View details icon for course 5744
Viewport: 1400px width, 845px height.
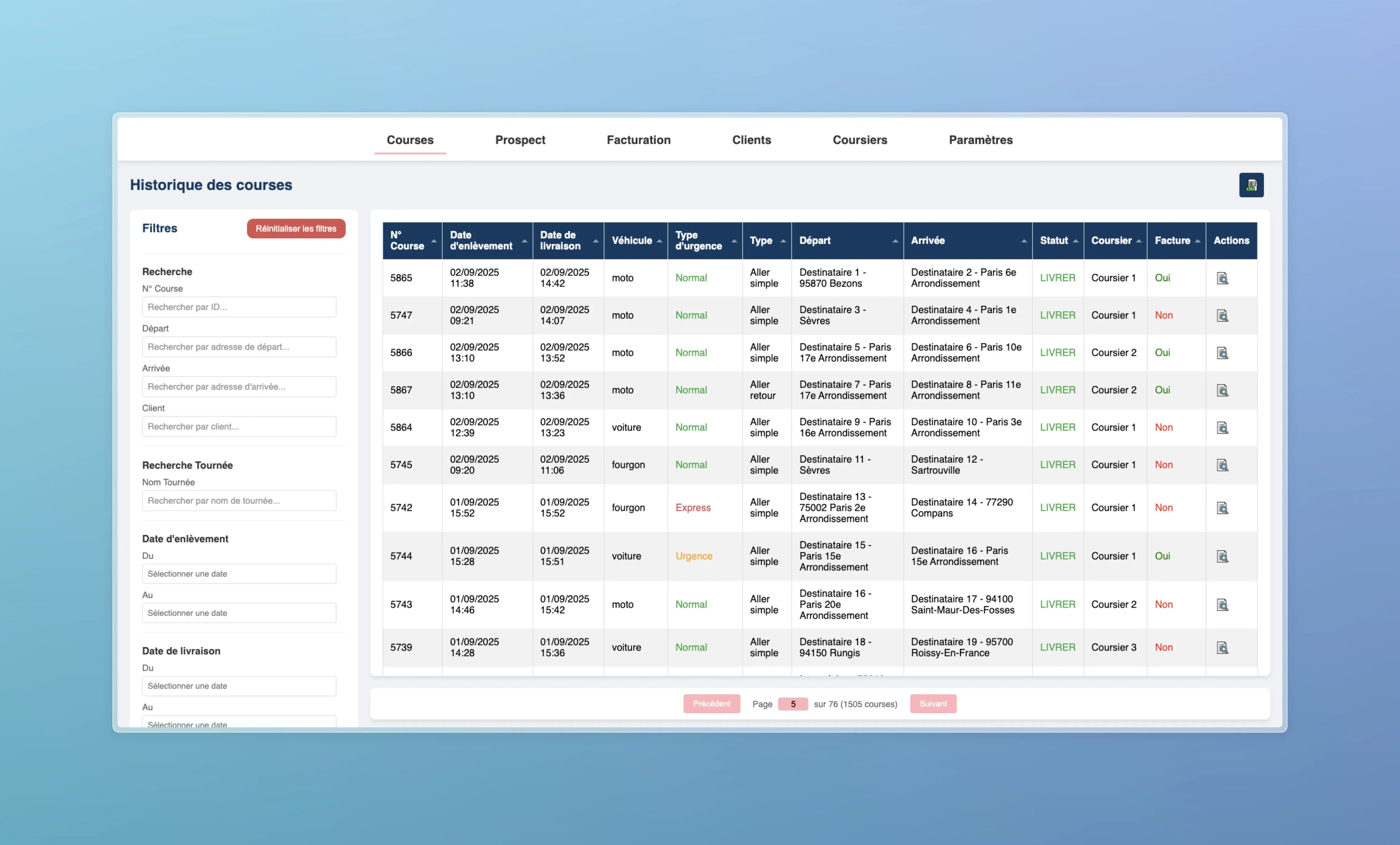[x=1222, y=556]
